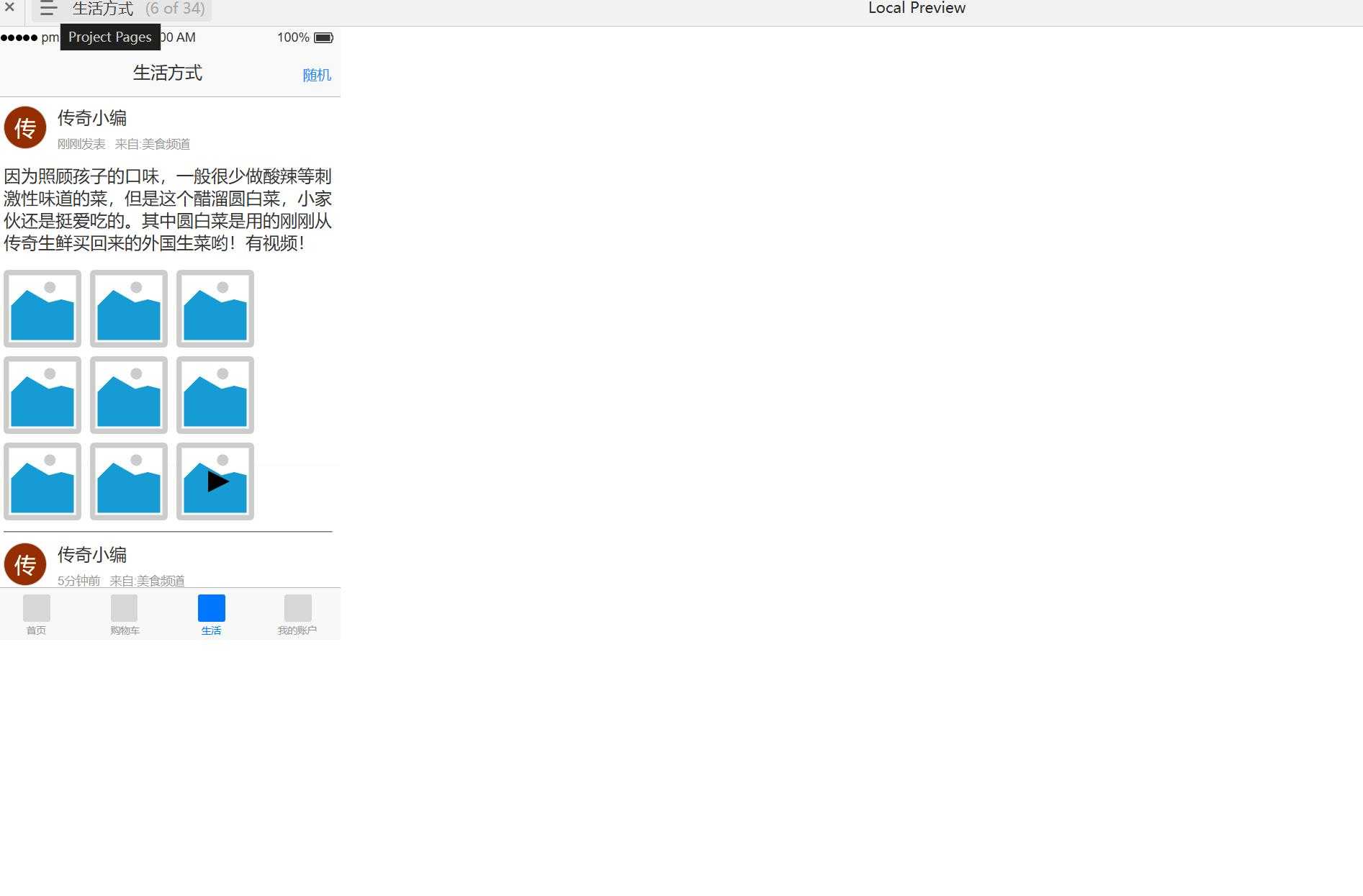Click the 生活方式 page title header
The image size is (1363, 896).
click(x=168, y=73)
